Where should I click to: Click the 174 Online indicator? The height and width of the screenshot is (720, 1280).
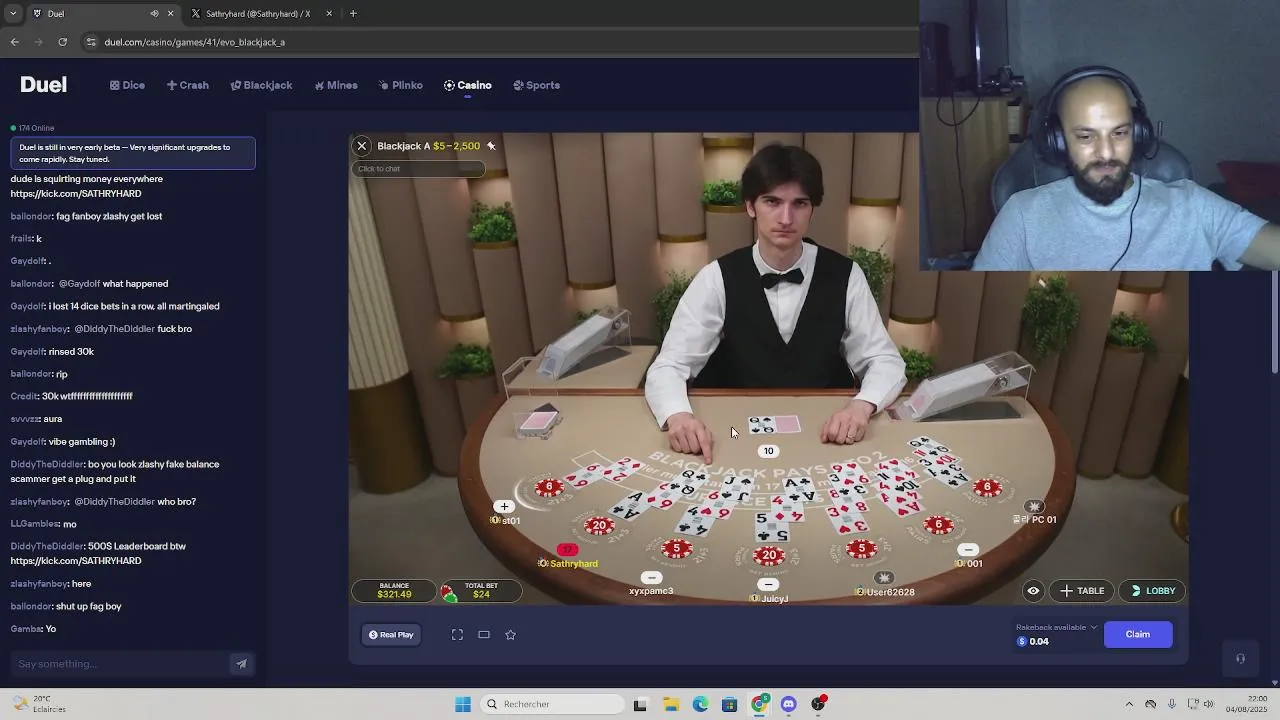pyautogui.click(x=32, y=128)
